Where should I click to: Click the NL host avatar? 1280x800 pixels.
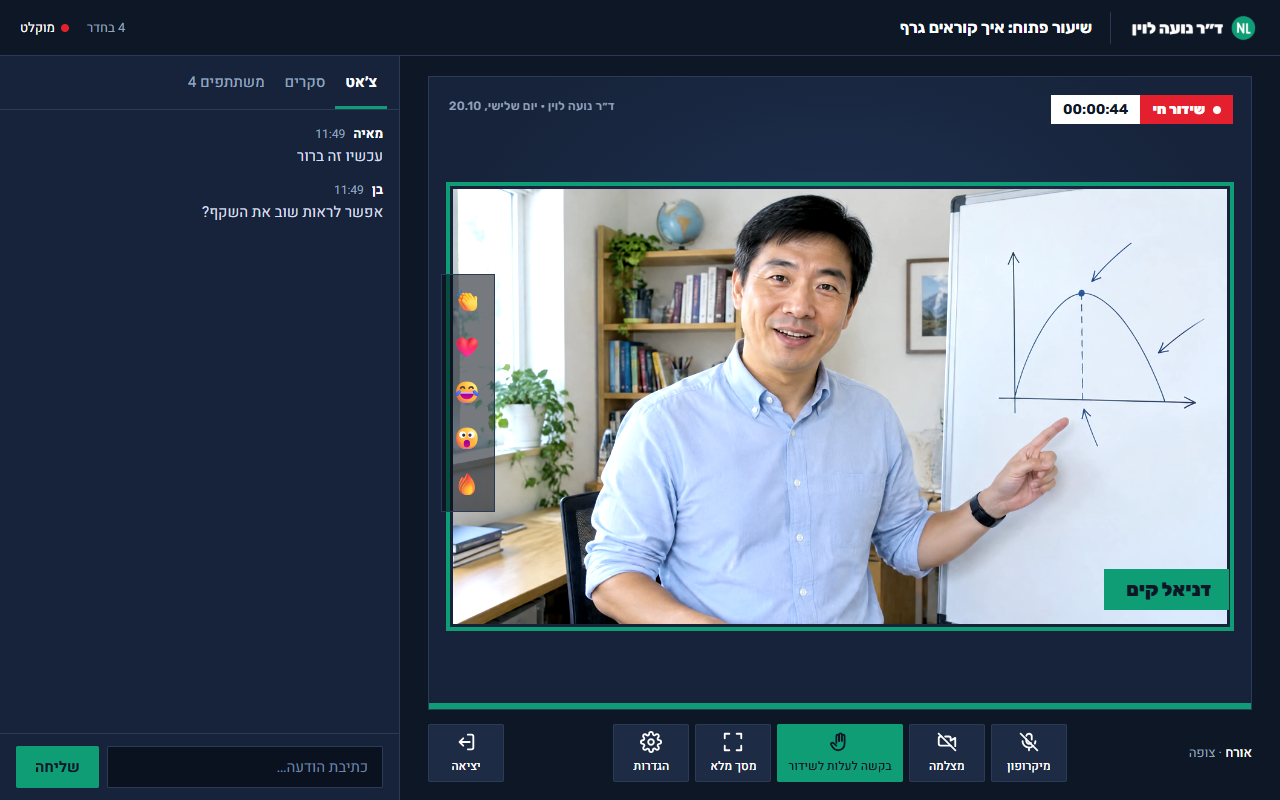(x=1243, y=28)
